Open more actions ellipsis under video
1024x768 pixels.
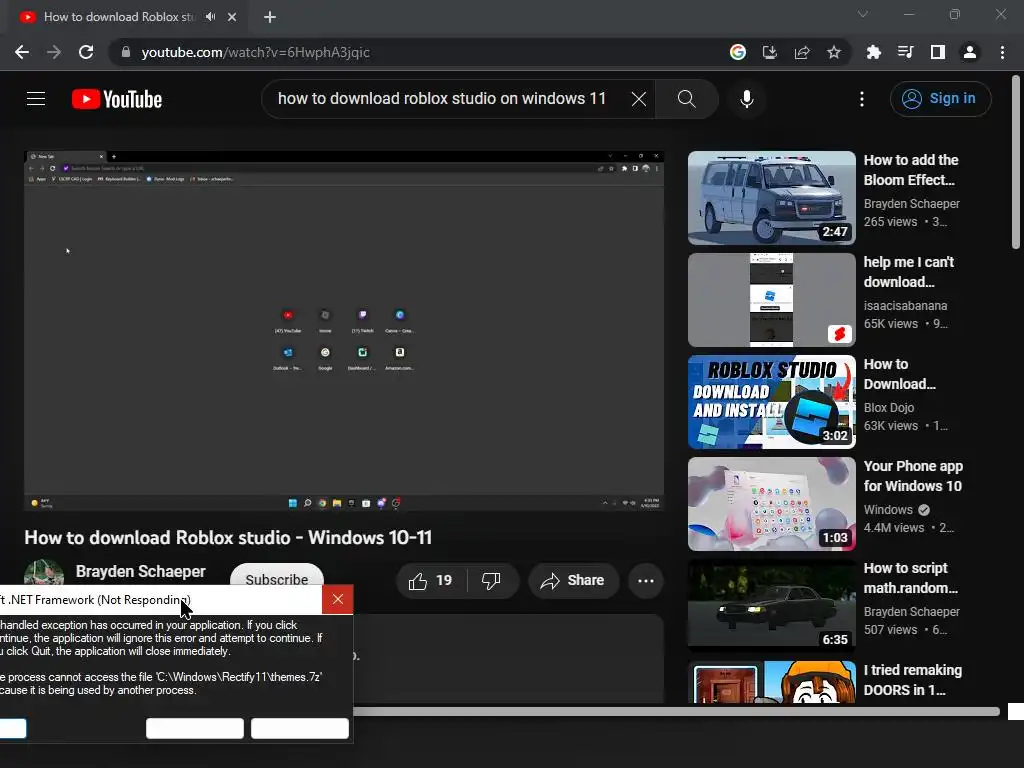(x=646, y=581)
